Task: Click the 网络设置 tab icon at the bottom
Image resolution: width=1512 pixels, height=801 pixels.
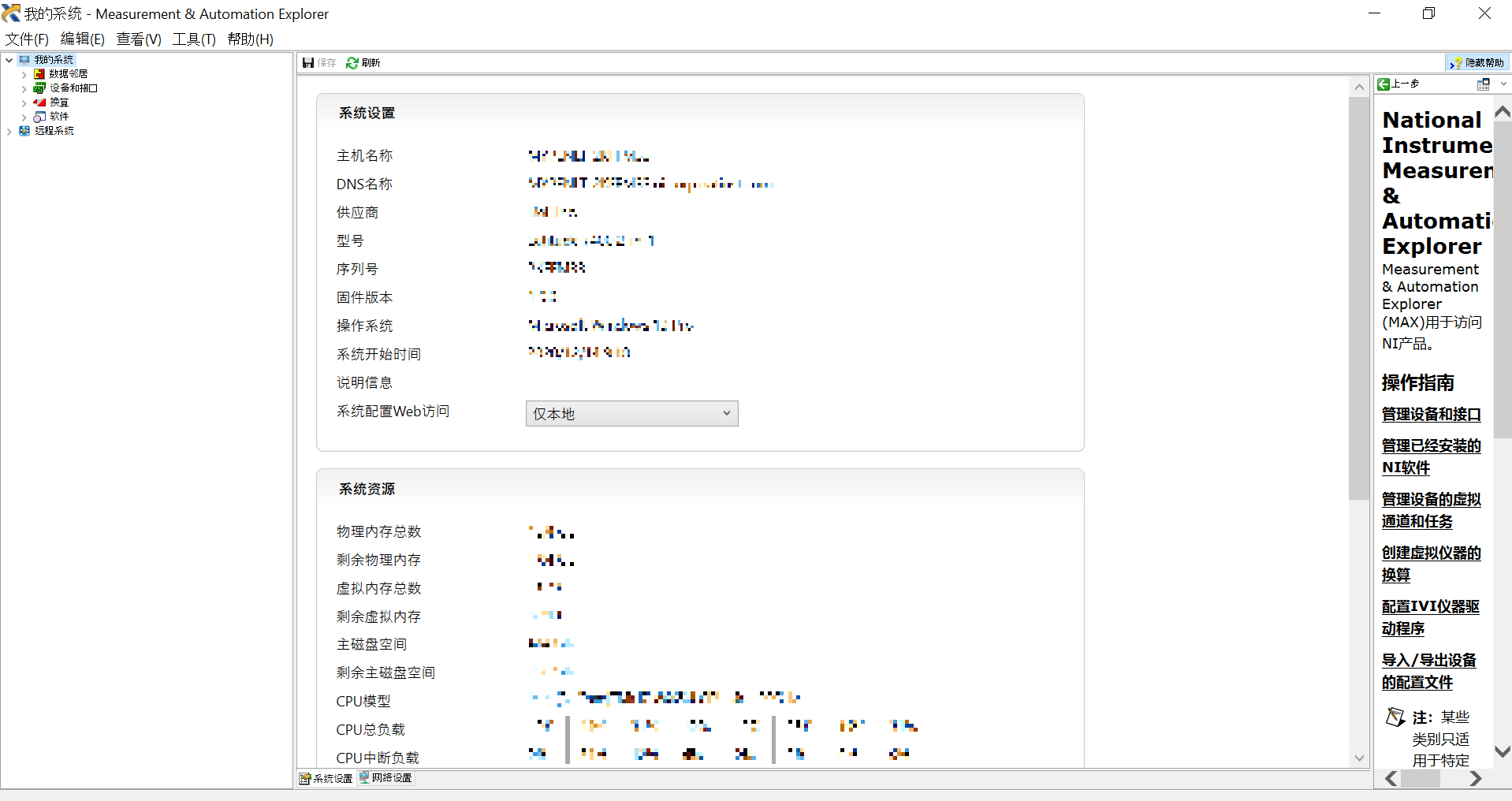Action: (x=364, y=777)
